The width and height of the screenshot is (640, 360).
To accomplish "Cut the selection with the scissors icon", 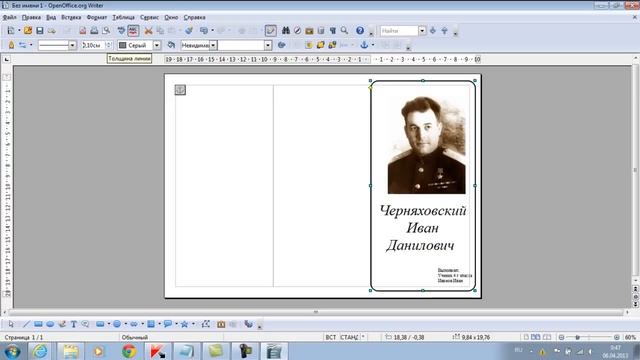I will (x=149, y=31).
